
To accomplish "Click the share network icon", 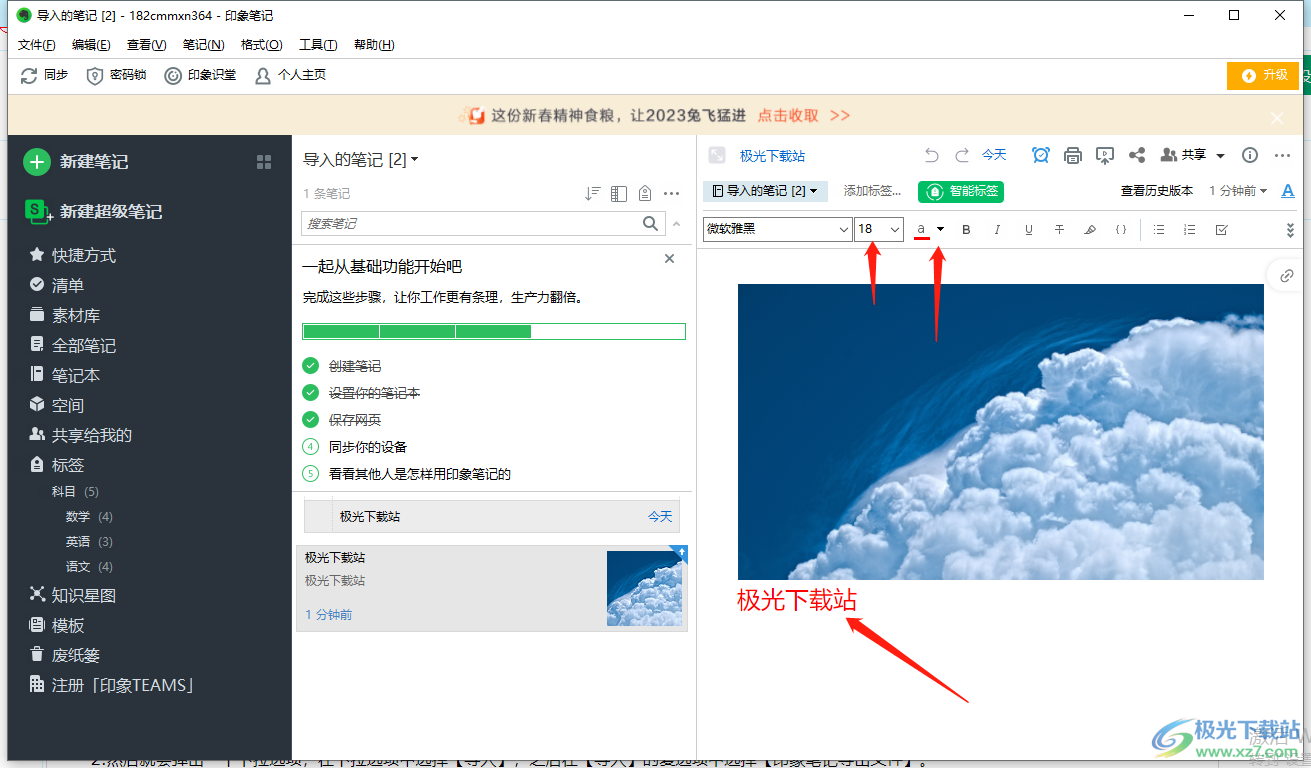I will (1137, 155).
